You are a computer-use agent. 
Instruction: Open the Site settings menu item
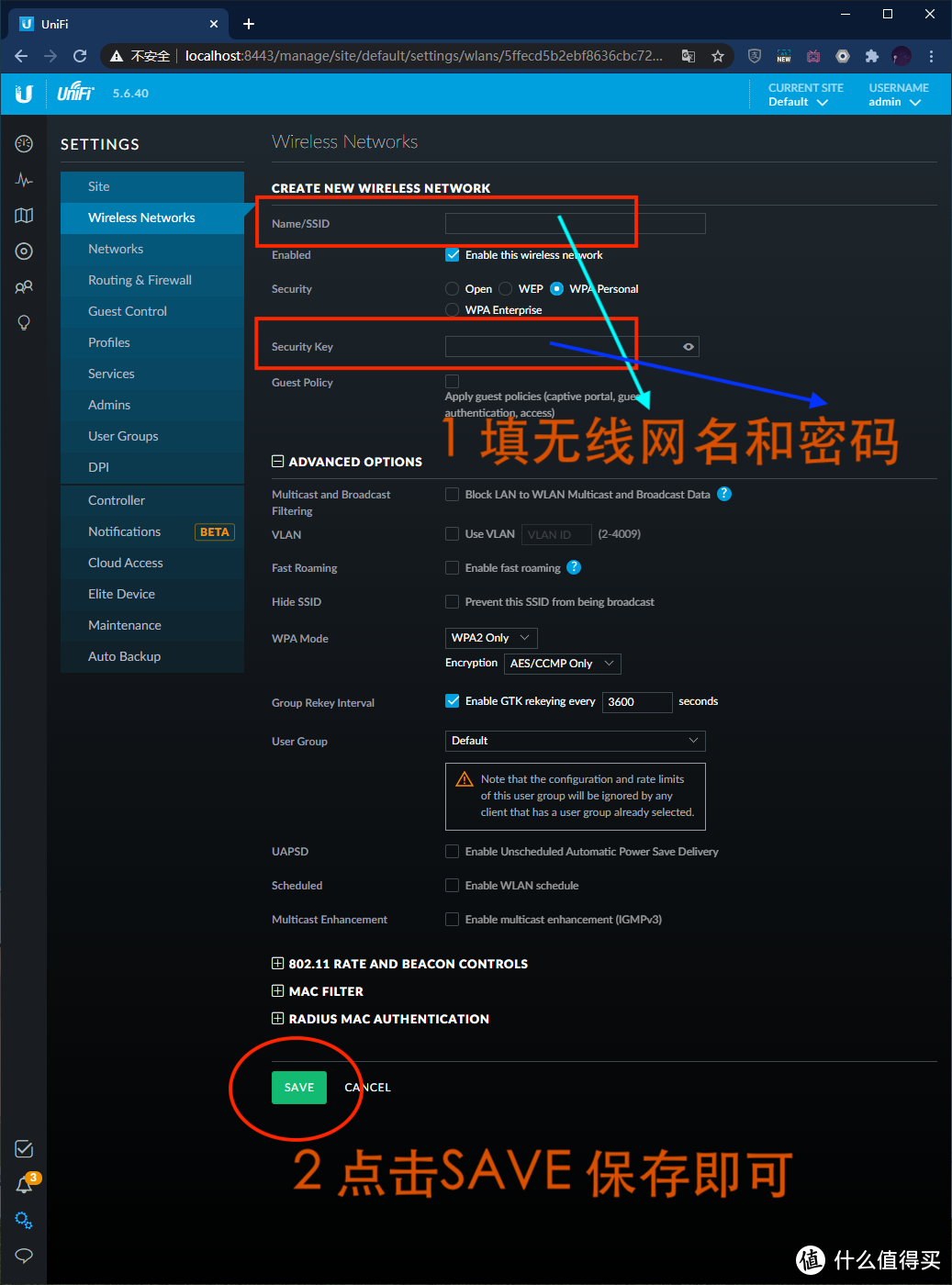152,186
